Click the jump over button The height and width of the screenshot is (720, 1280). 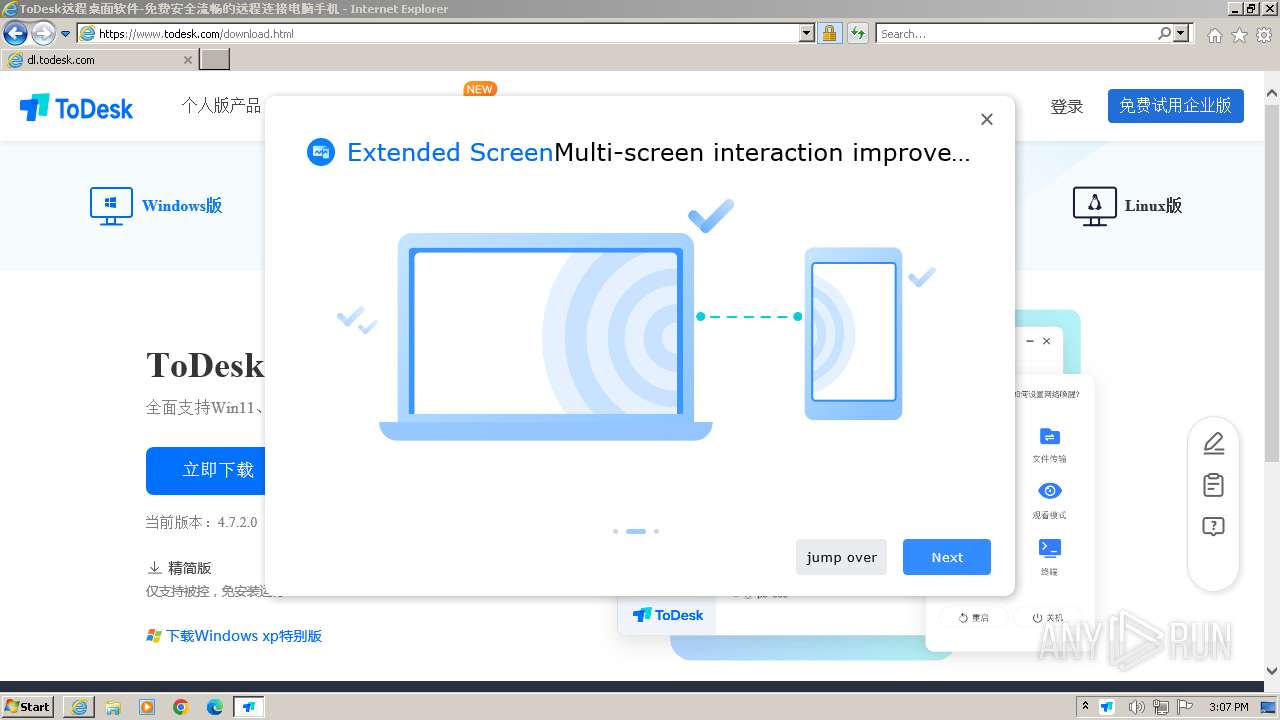click(x=842, y=557)
